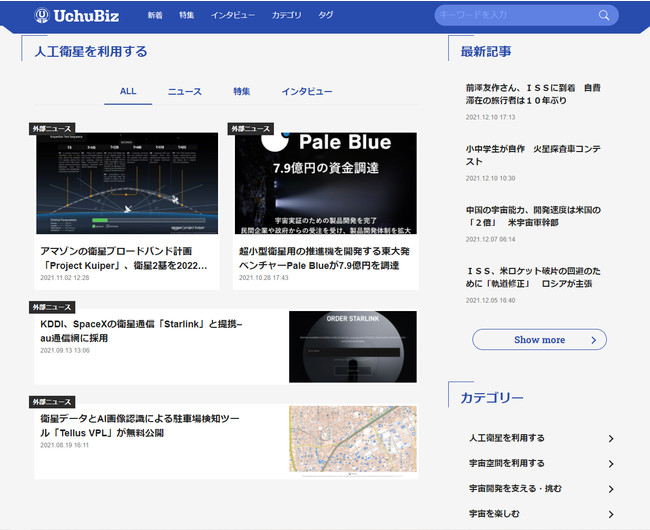Click the Show more button
The image size is (650, 530).
click(x=539, y=340)
